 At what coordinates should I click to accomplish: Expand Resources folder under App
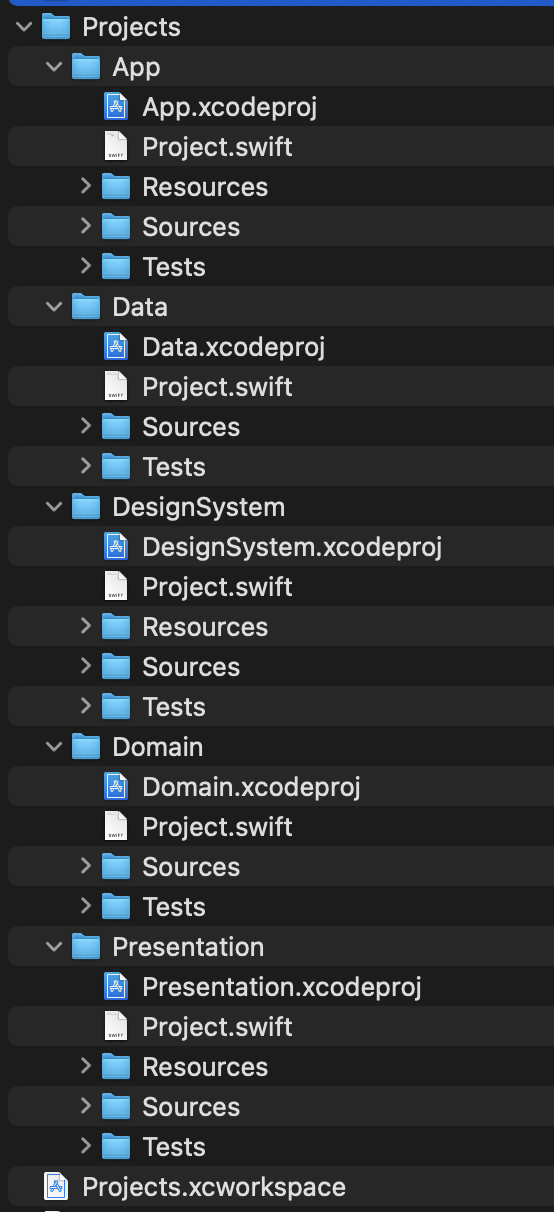click(85, 186)
